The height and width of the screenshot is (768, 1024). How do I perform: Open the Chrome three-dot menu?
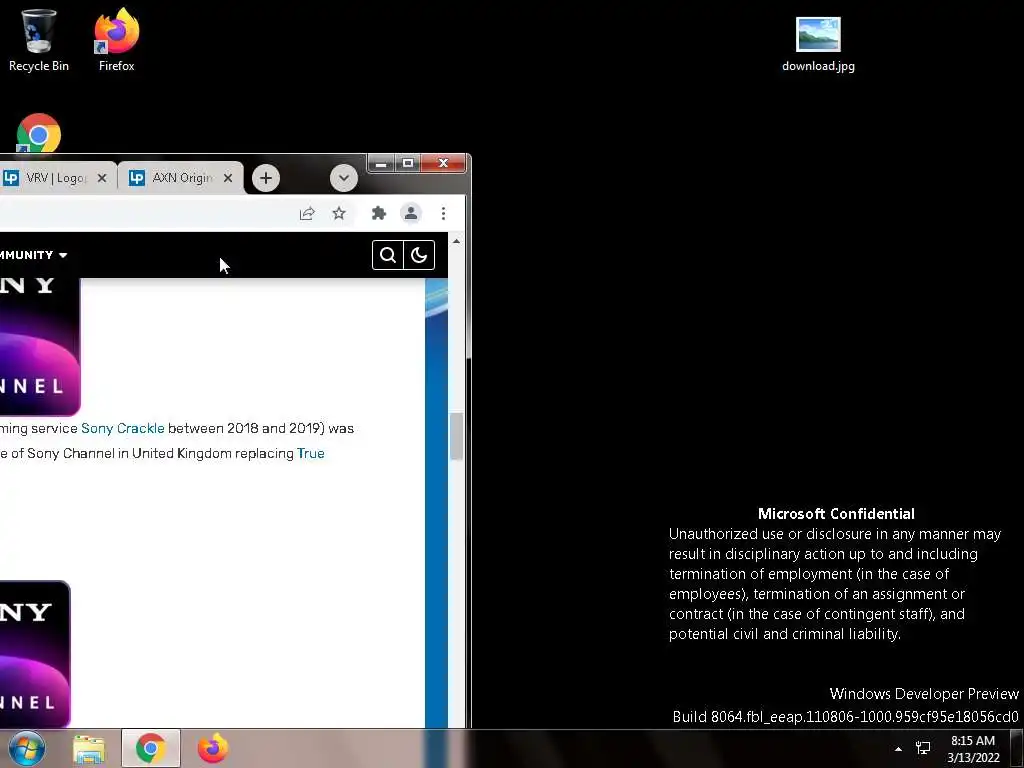click(443, 214)
